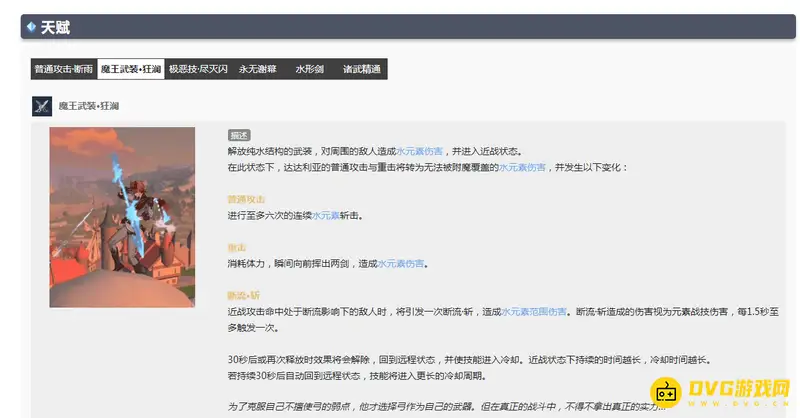This screenshot has height=418, width=800.
Task: Click the 天赋 section header title
Action: [55, 27]
